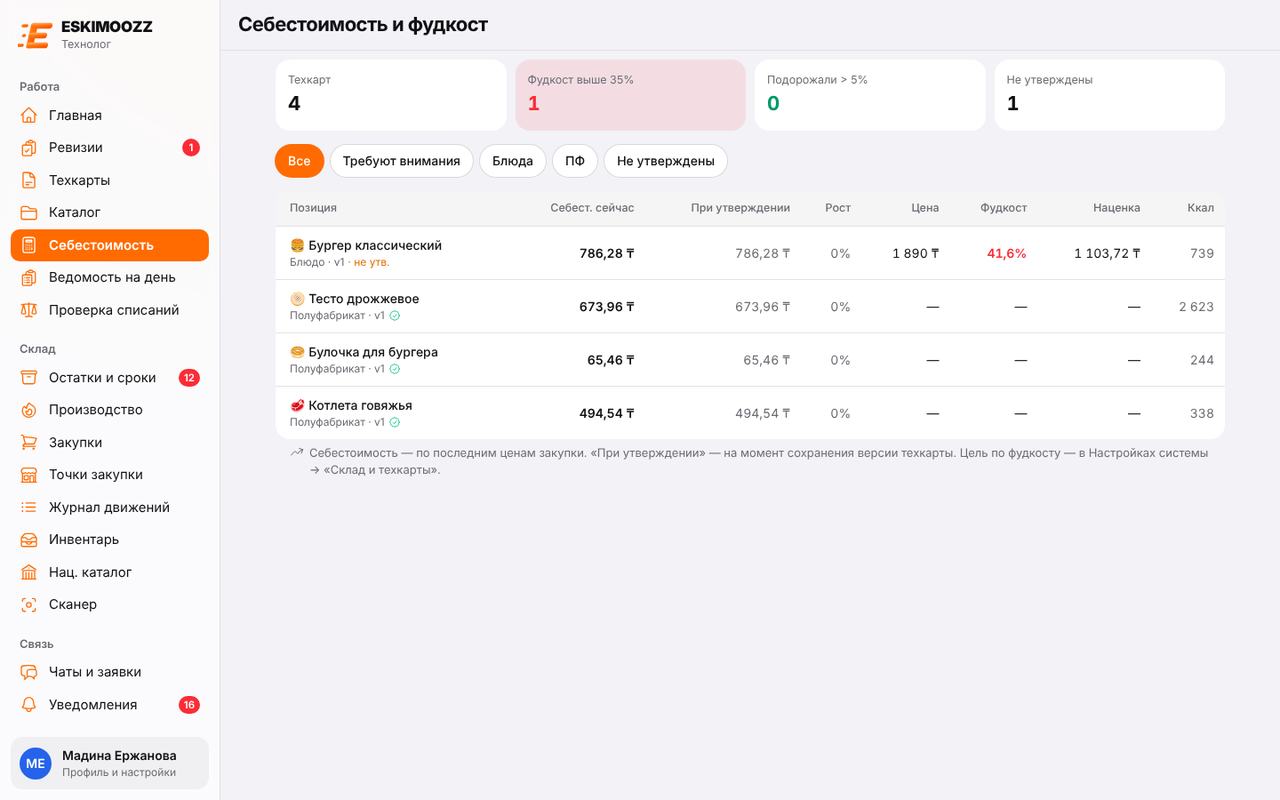Click the Каталог folder icon
The image size is (1280, 800).
[x=29, y=213]
